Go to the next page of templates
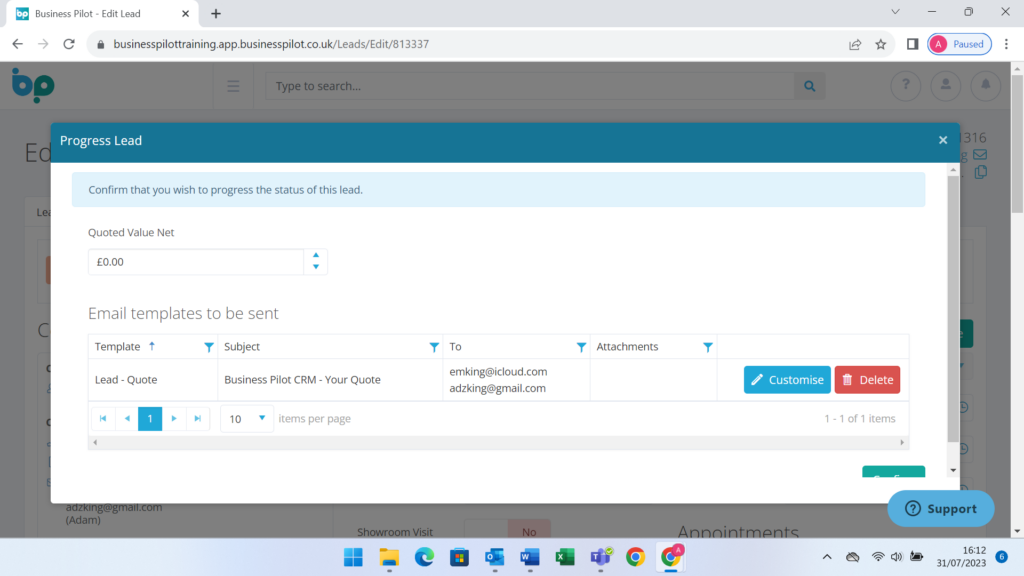The width and height of the screenshot is (1024, 576). click(x=174, y=418)
